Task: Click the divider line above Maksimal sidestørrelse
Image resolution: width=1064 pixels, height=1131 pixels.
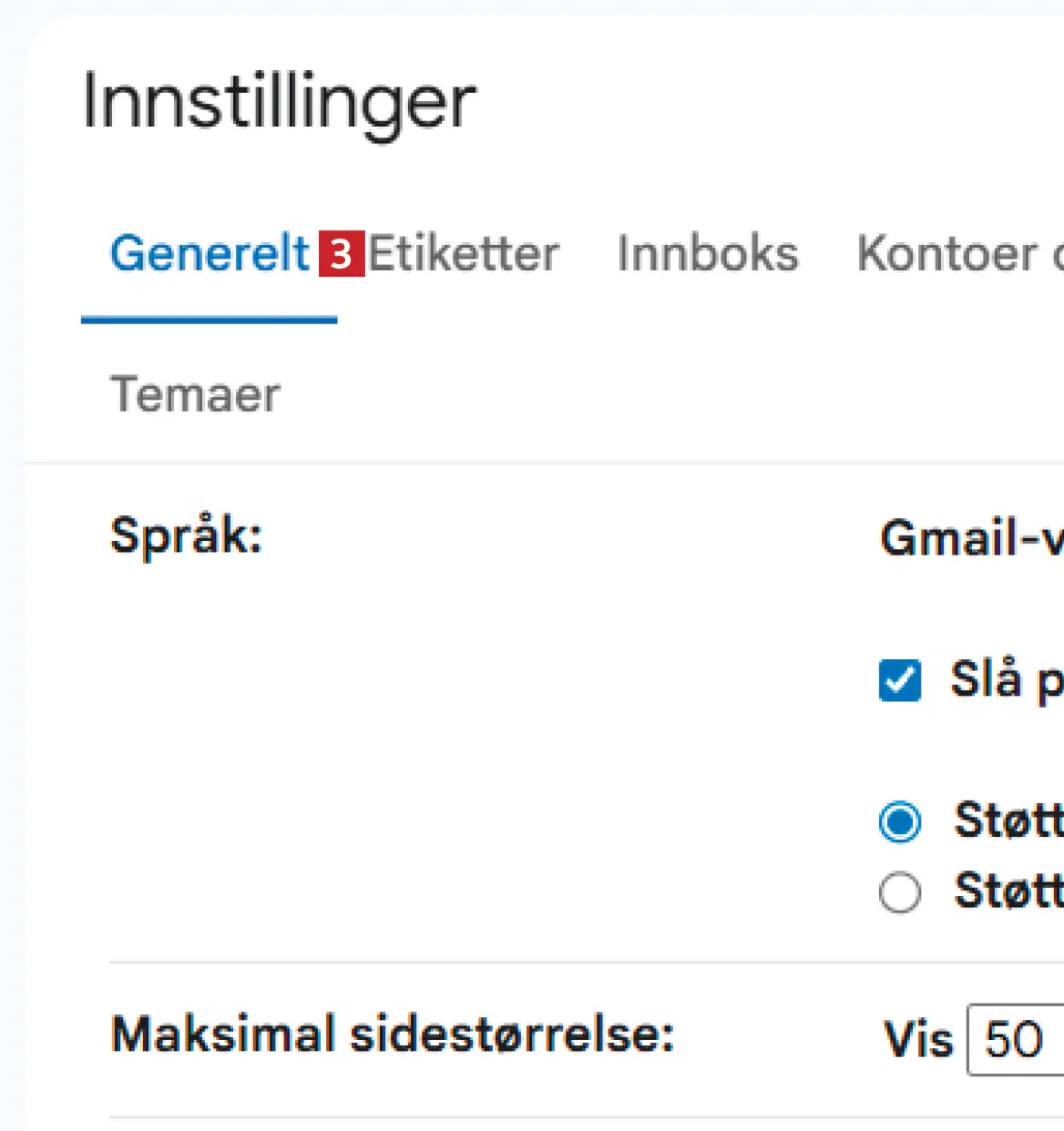Action: pyautogui.click(x=583, y=962)
